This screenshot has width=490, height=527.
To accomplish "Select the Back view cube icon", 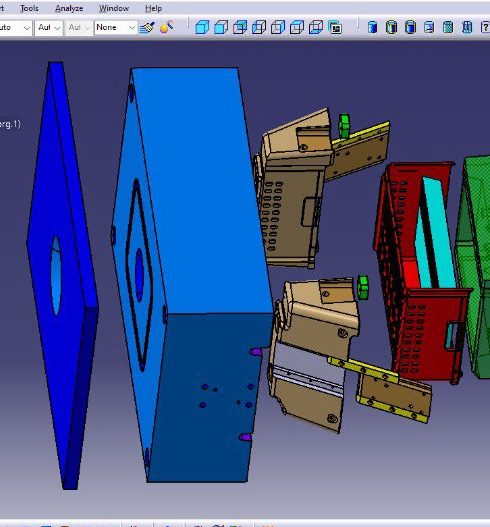I will pos(240,27).
